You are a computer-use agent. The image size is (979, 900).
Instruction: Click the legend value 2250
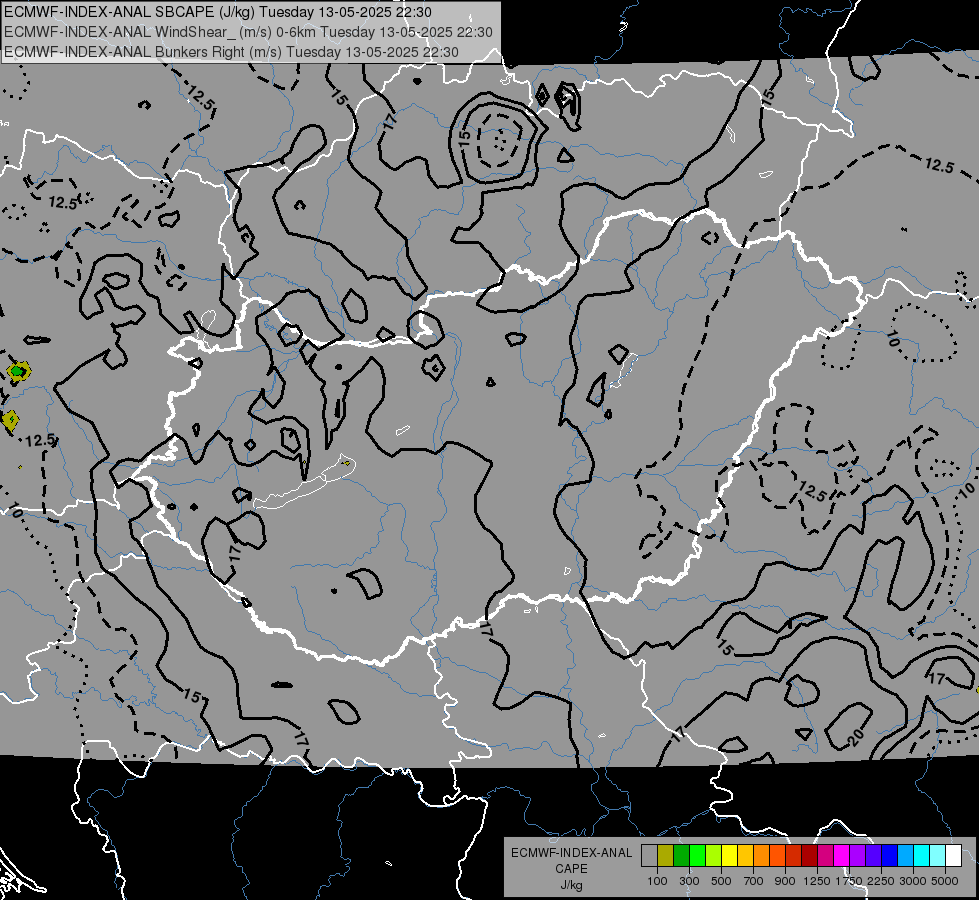[x=881, y=881]
